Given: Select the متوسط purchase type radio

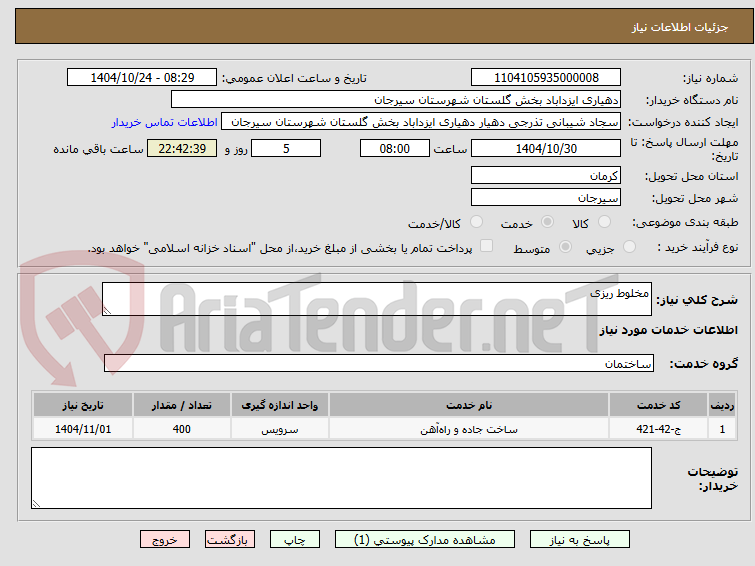Looking at the screenshot, I should pos(565,247).
